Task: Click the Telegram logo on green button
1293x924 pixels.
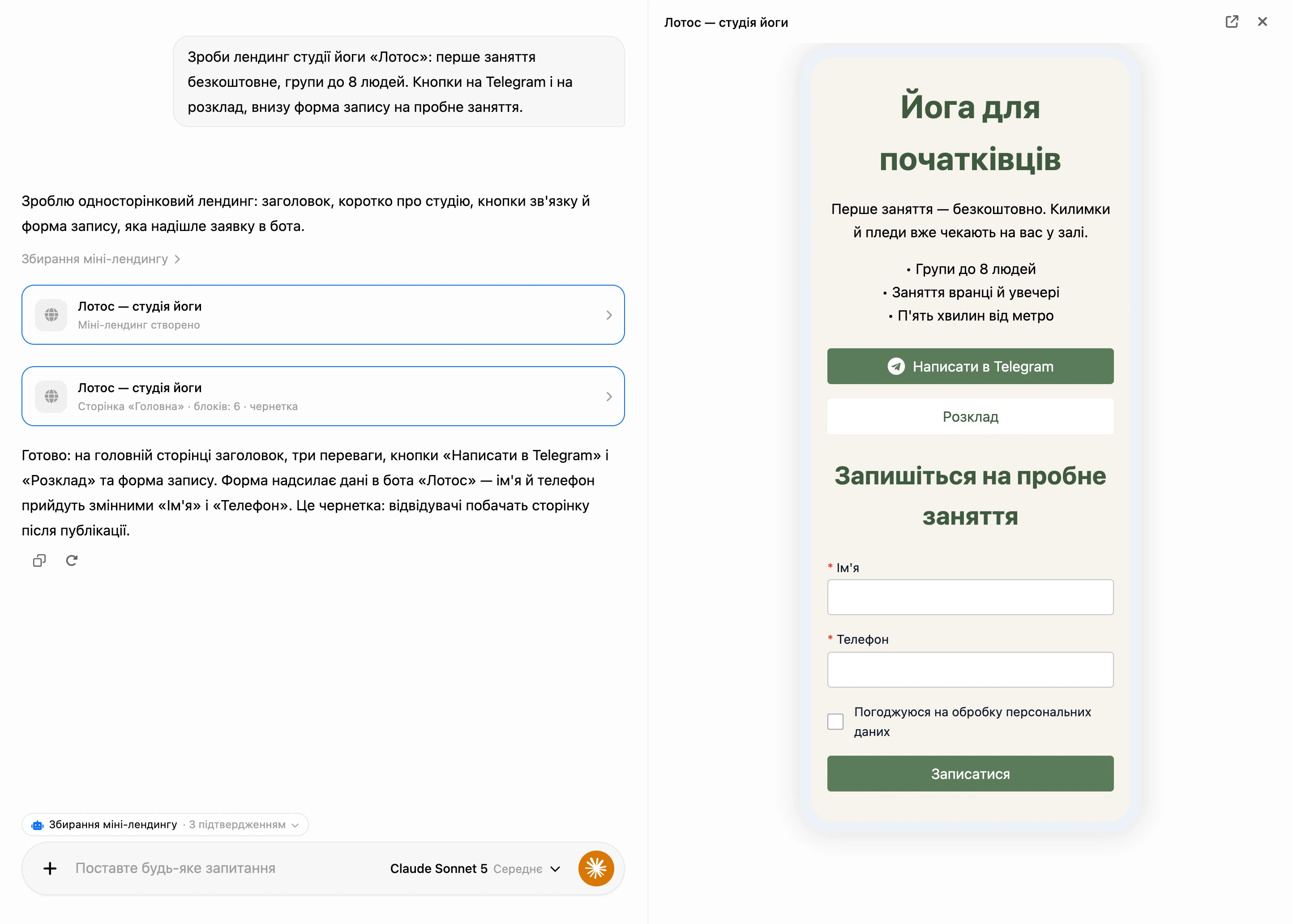Action: coord(896,366)
